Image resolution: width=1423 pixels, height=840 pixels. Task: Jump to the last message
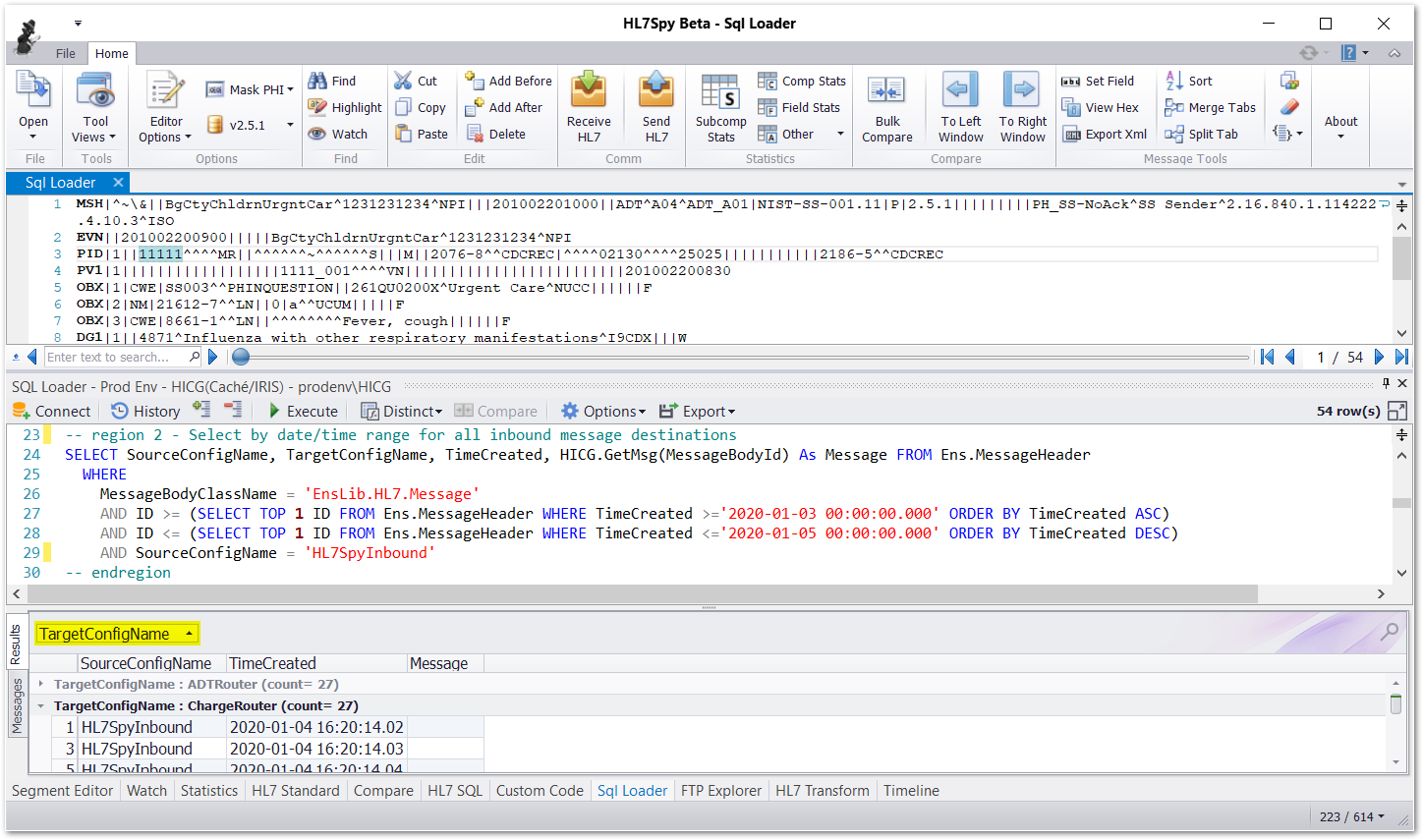click(x=1401, y=357)
